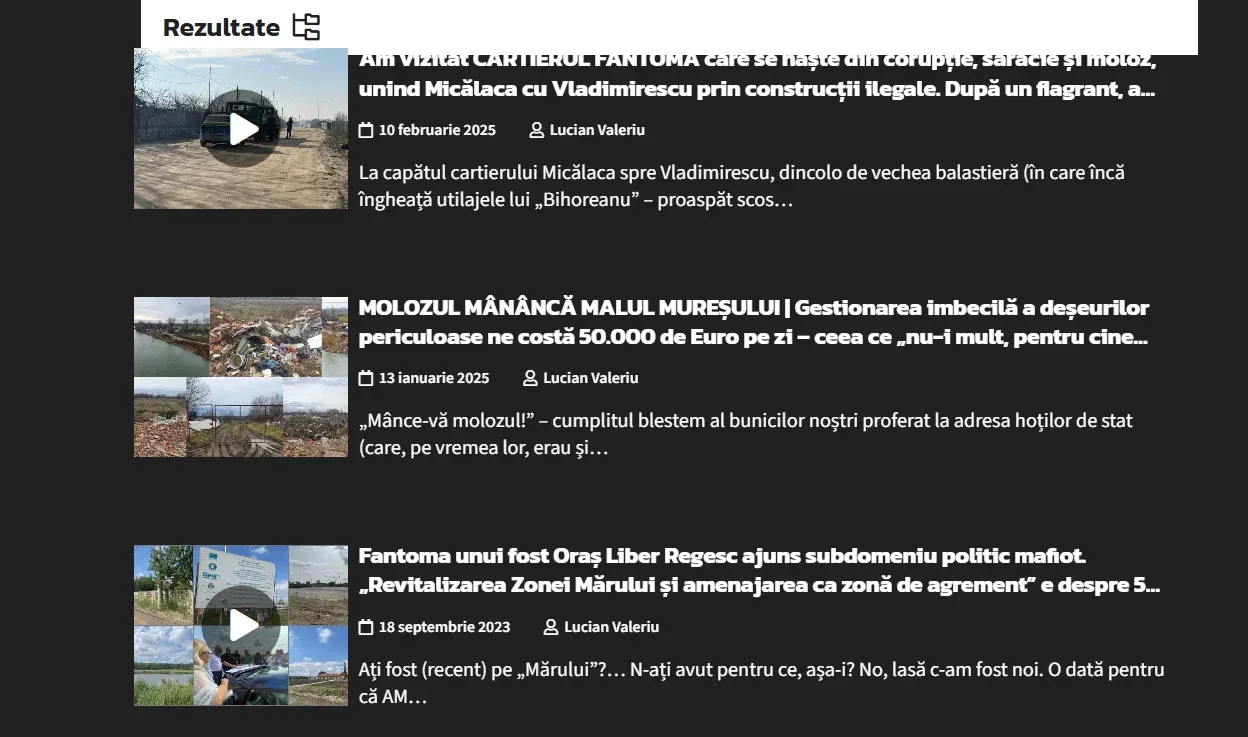
Task: Click the Rezultate heading
Action: tap(221, 28)
